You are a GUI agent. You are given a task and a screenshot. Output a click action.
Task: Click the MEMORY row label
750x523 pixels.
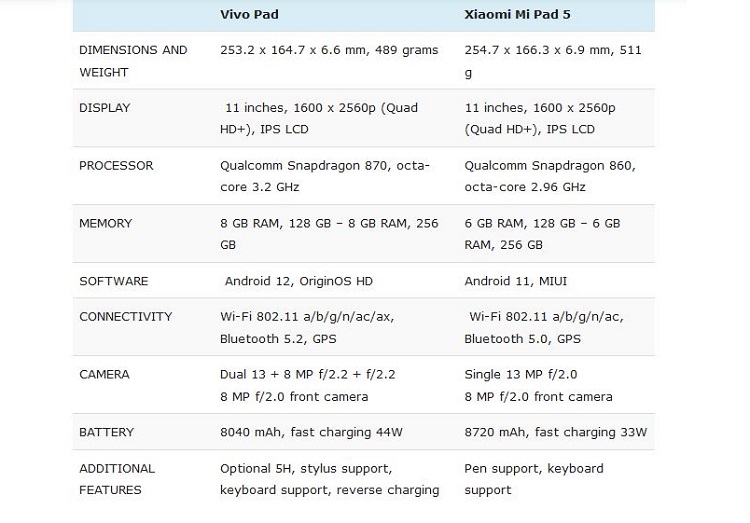pyautogui.click(x=106, y=223)
